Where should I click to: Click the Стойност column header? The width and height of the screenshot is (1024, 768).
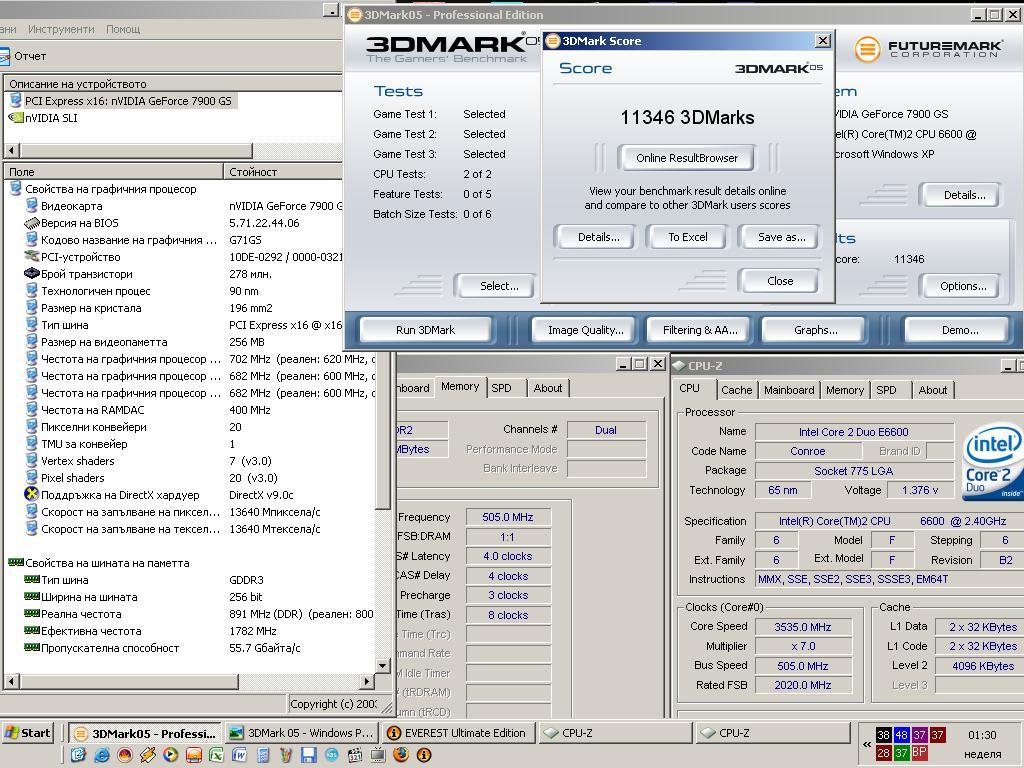[x=283, y=172]
